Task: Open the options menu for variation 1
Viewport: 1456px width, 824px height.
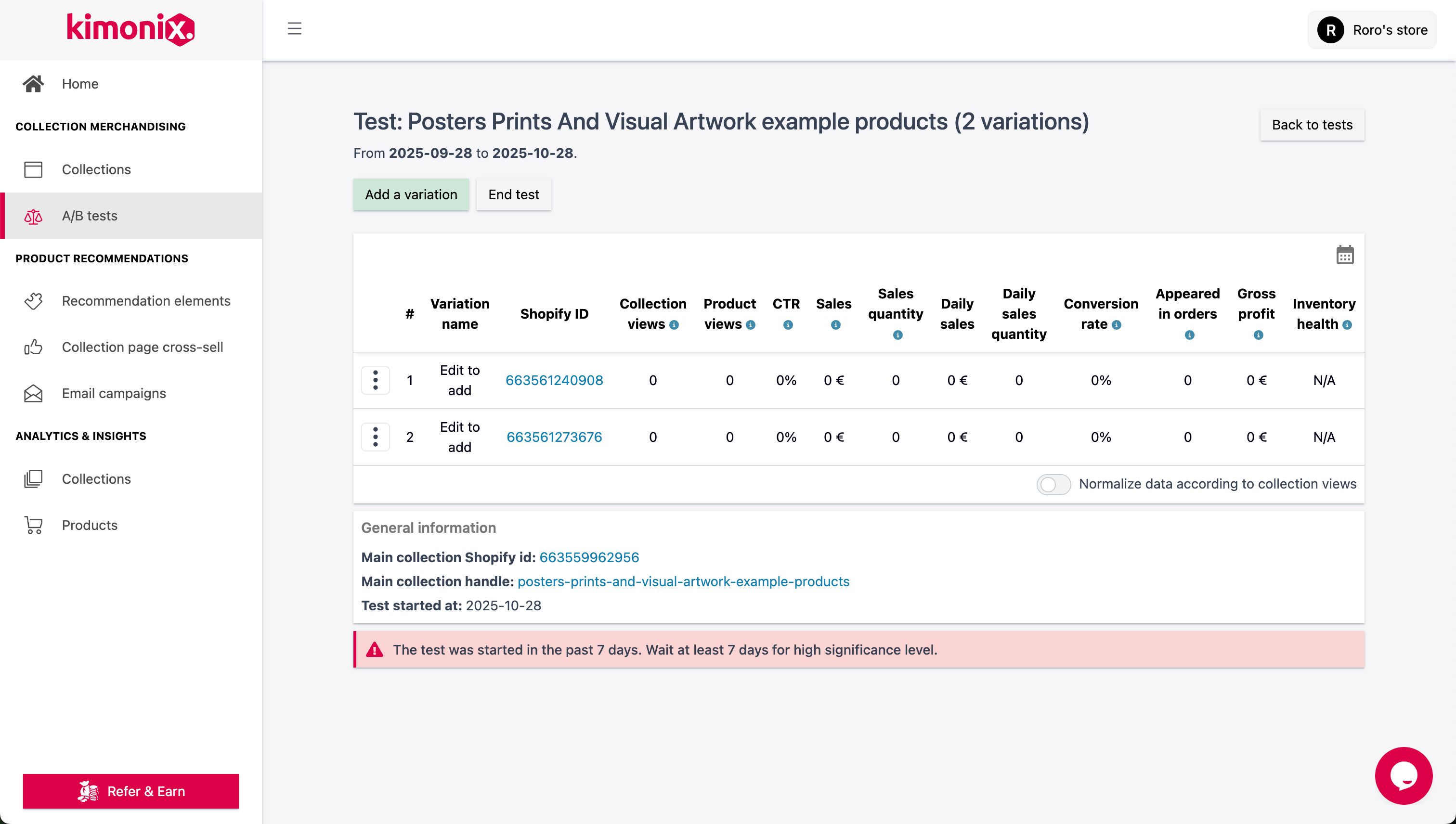Action: click(x=376, y=380)
